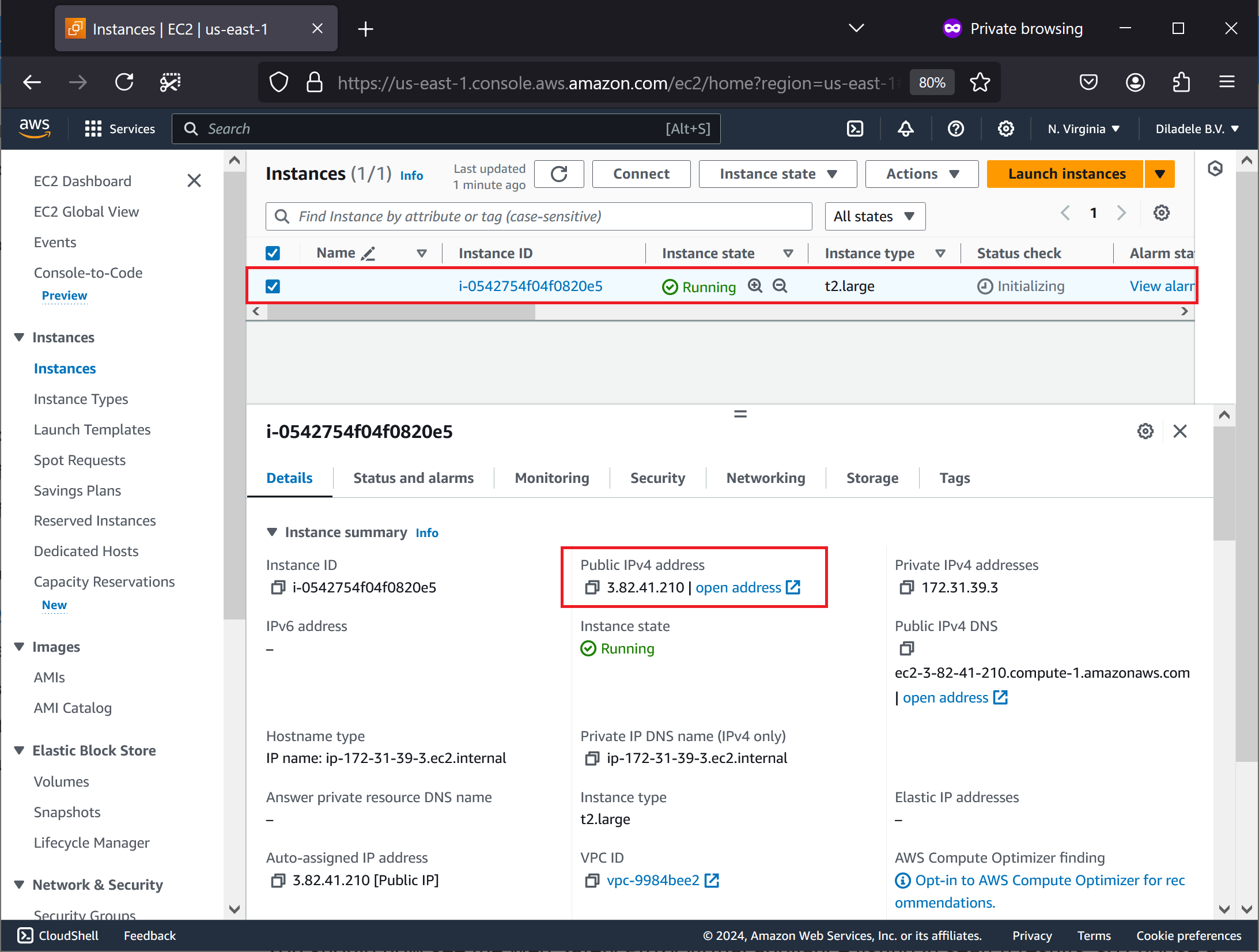Open CloudShell from the footer

[58, 935]
